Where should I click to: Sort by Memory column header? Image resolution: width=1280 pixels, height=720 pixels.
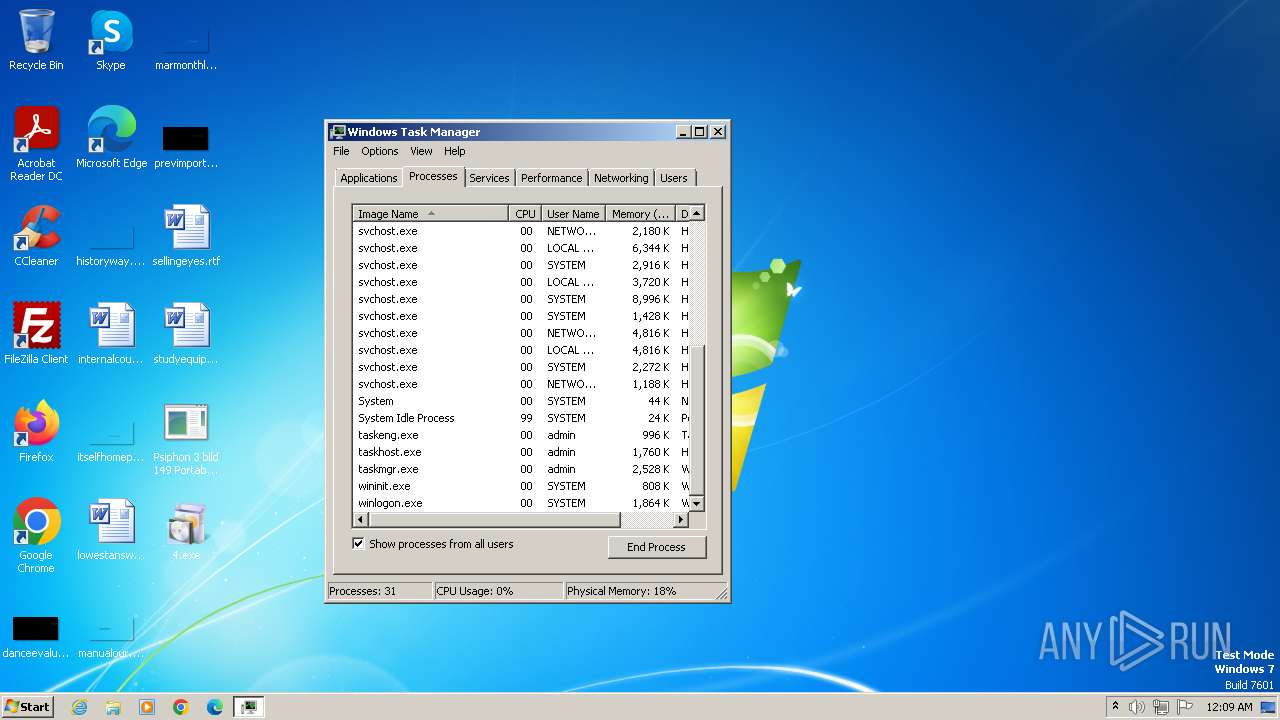point(641,213)
